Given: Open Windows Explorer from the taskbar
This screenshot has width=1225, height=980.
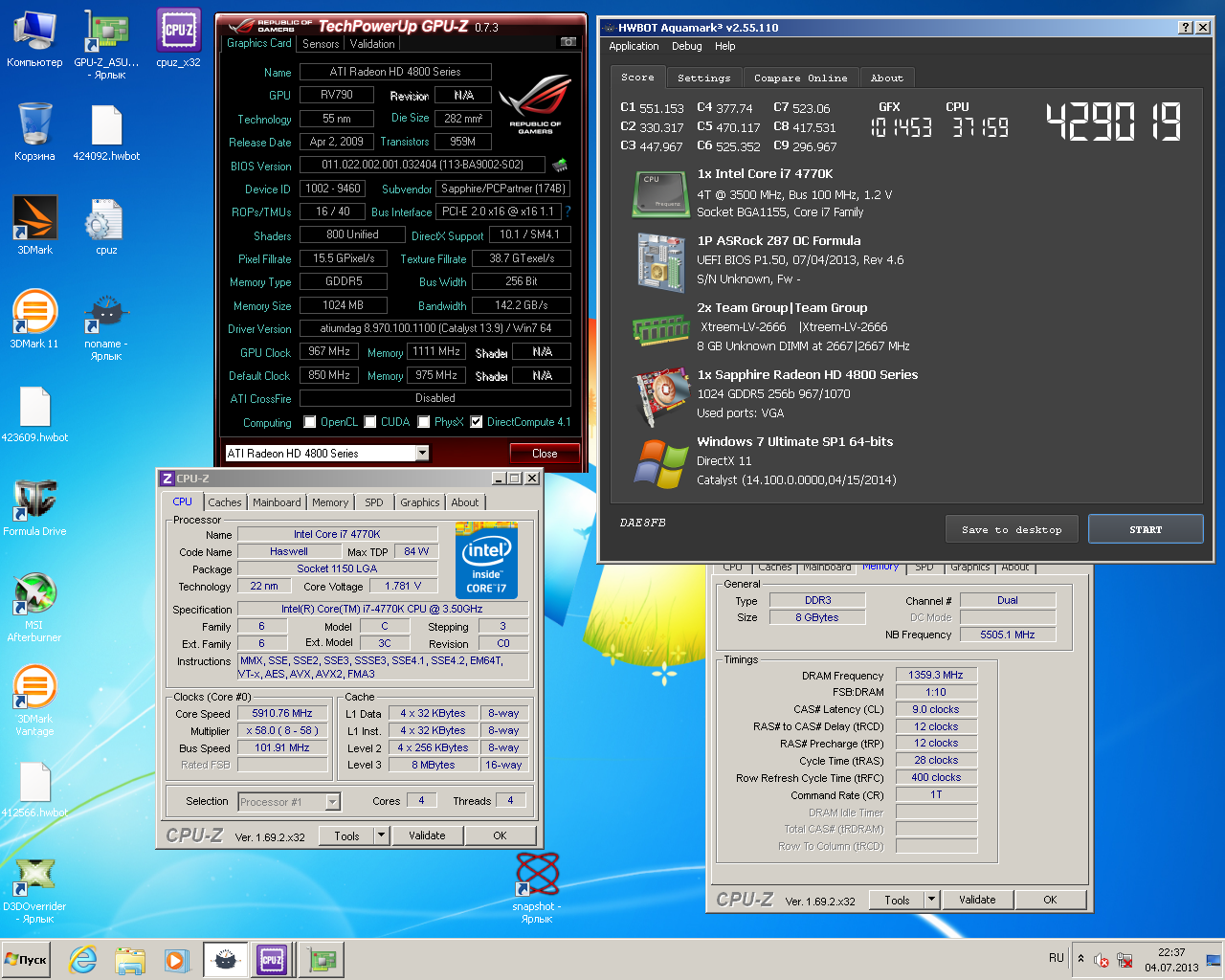Looking at the screenshot, I should 129,960.
